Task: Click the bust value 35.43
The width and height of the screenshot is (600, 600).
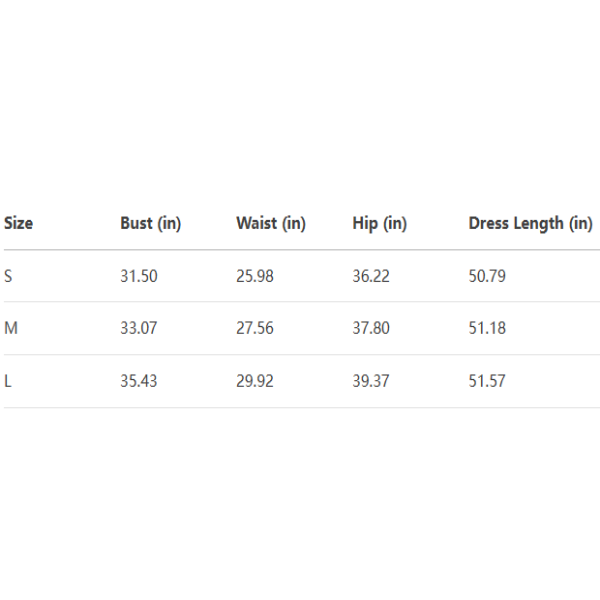Action: pyautogui.click(x=139, y=381)
